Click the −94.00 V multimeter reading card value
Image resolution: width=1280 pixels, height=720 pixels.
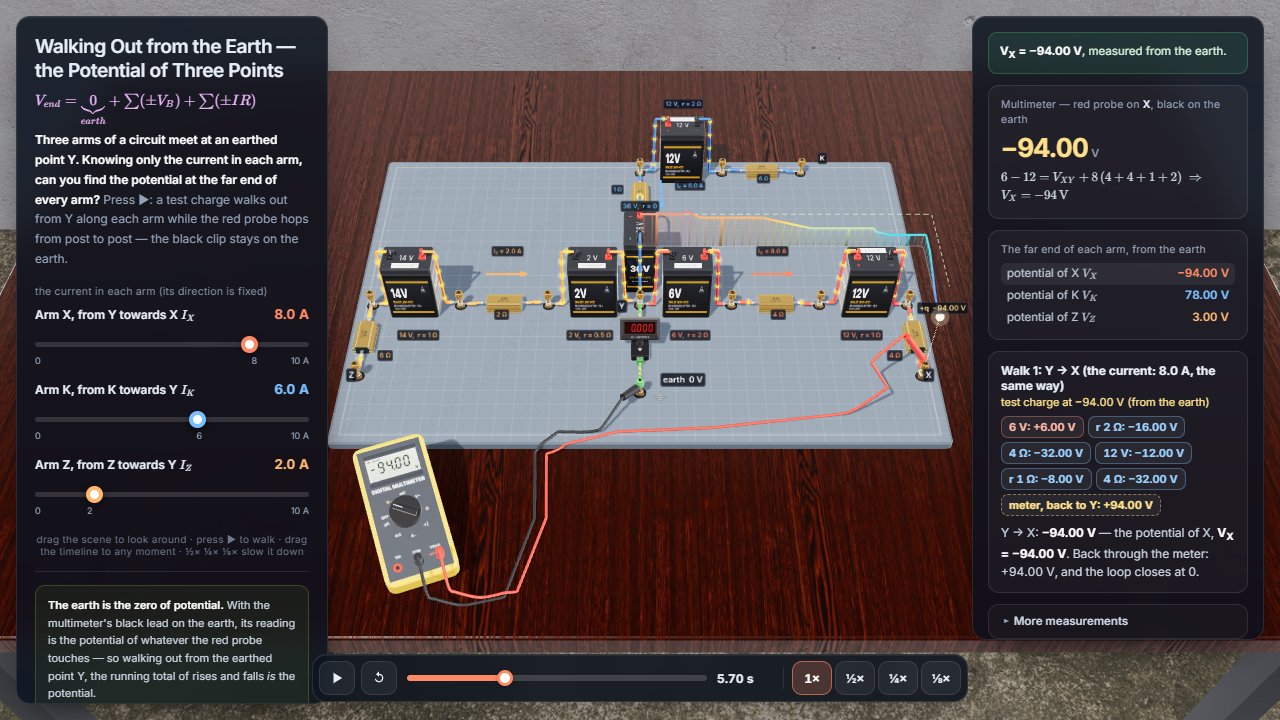1045,148
